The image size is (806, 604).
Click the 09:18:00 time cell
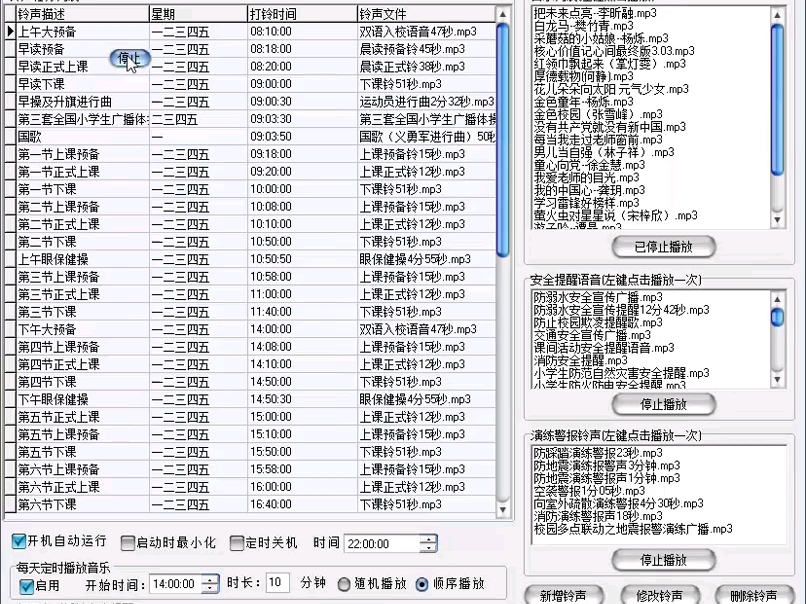click(302, 154)
